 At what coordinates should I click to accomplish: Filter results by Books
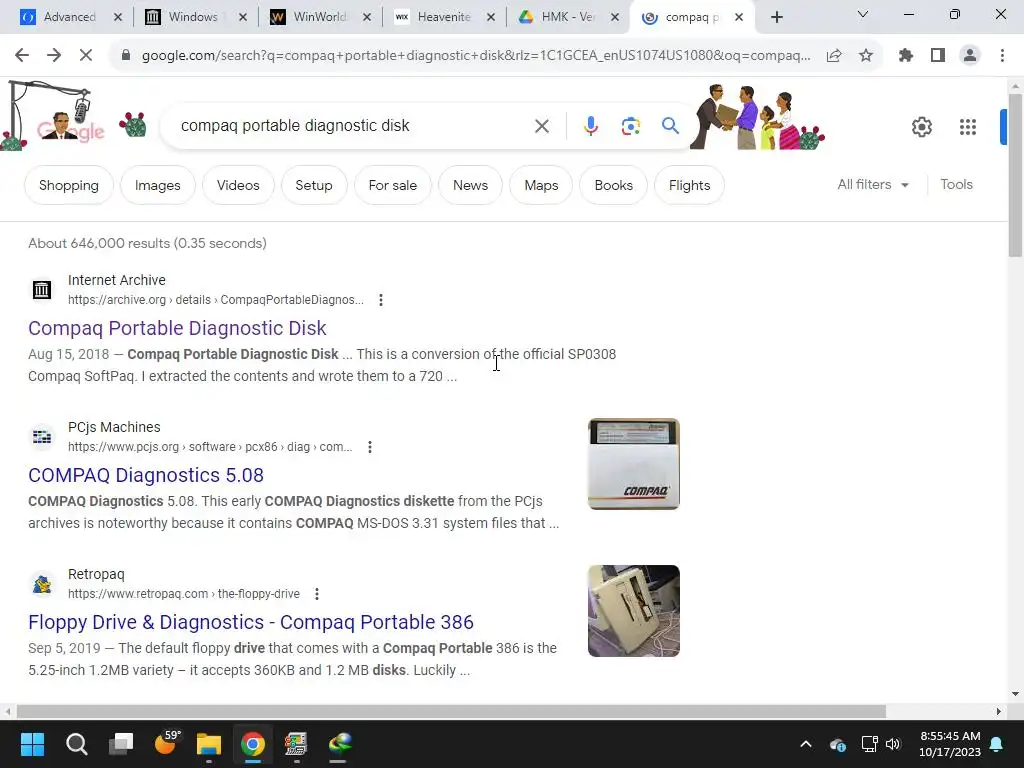(613, 185)
